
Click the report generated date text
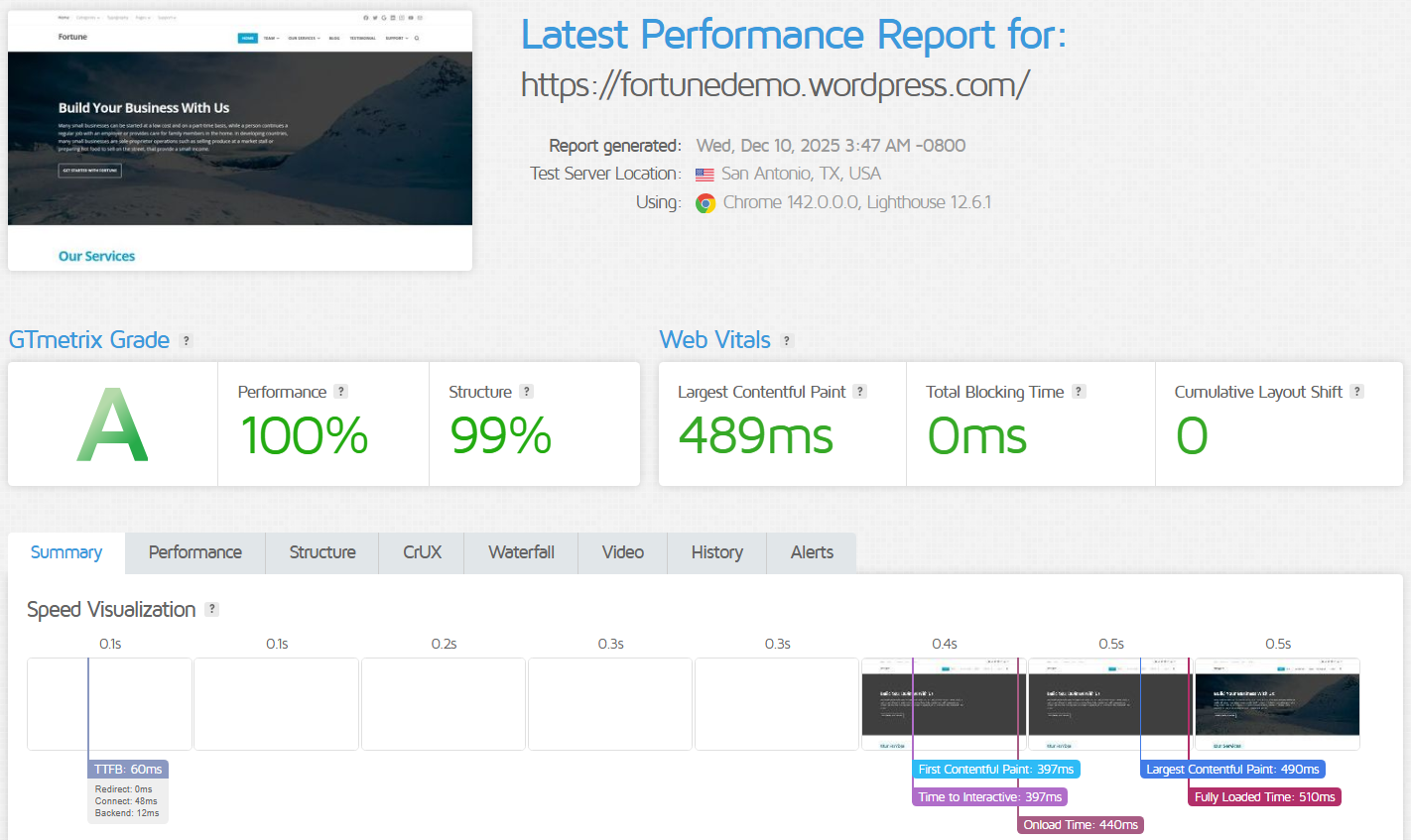click(x=831, y=146)
